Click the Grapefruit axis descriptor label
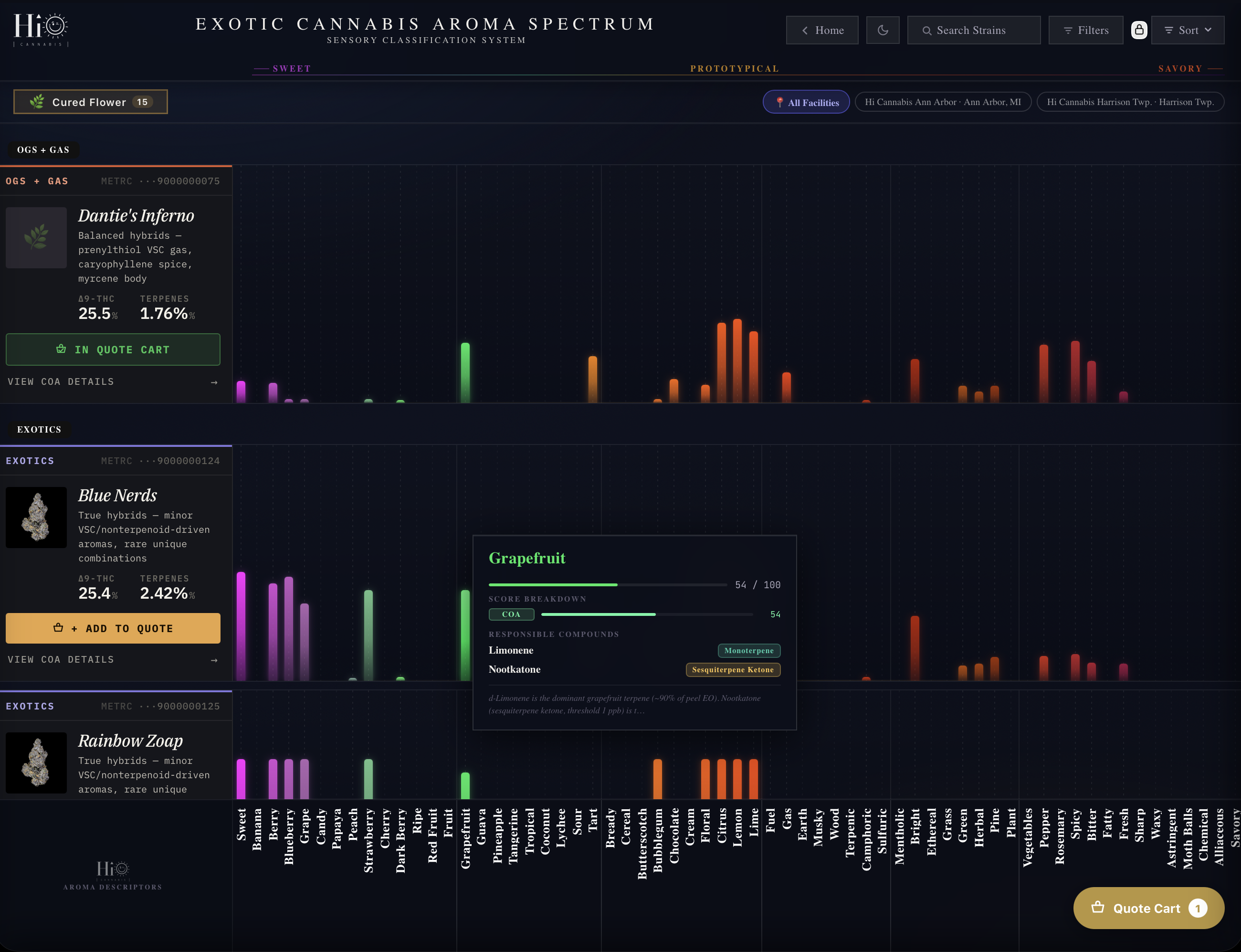 465,838
